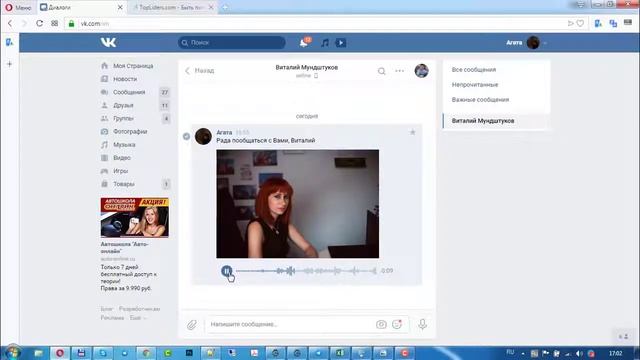Open the Разработчикам footer link
This screenshot has width=640, height=360.
coord(140,309)
